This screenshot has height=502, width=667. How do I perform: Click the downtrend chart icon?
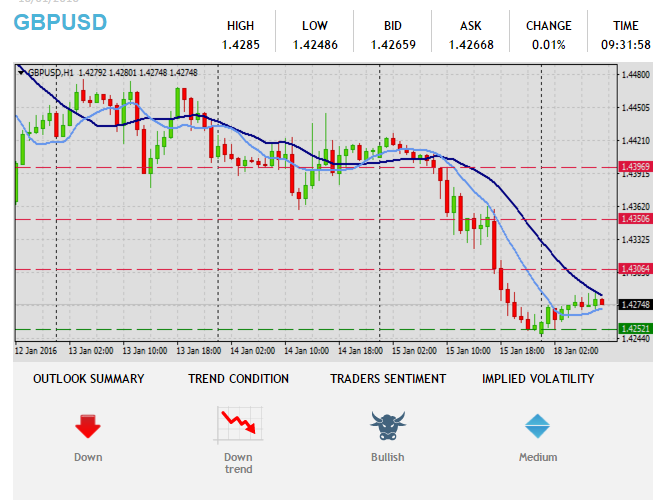[x=238, y=425]
